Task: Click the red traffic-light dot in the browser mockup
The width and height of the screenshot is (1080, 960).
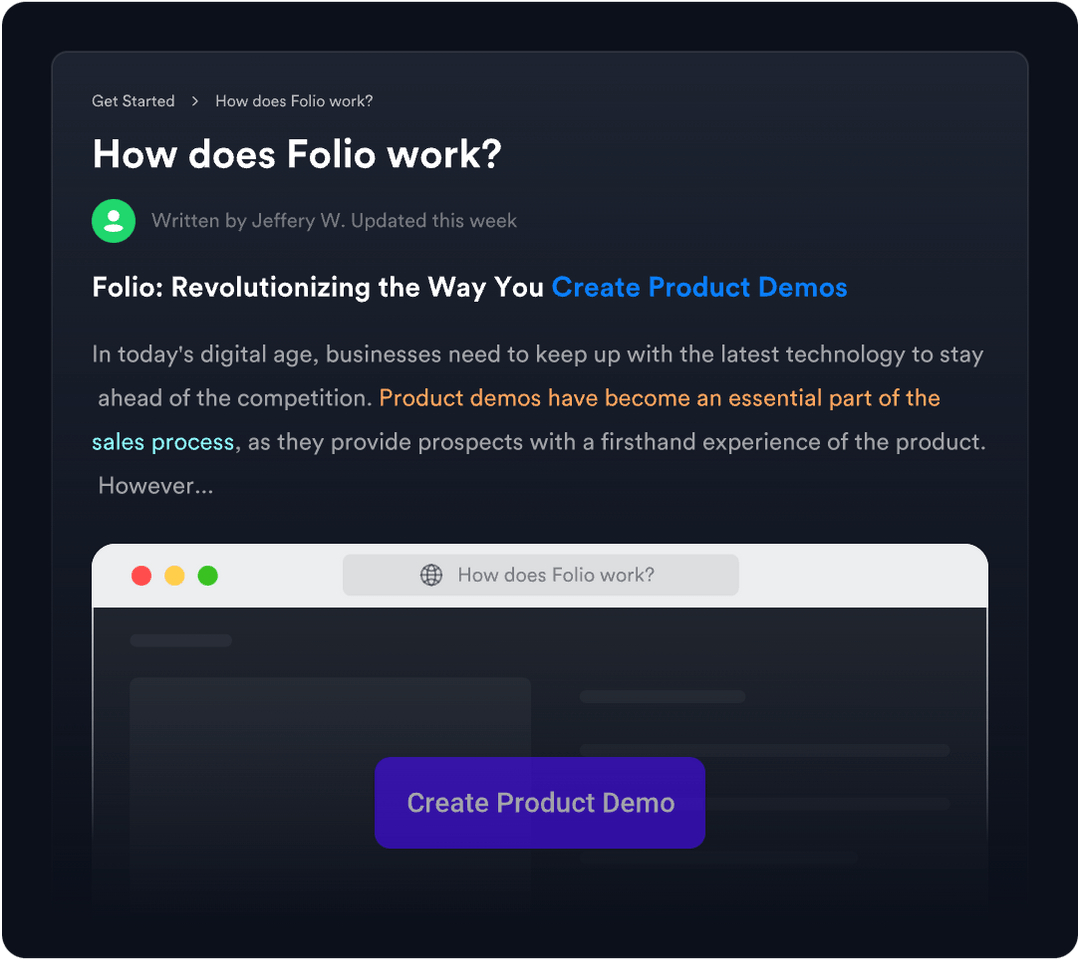Action: 141,575
